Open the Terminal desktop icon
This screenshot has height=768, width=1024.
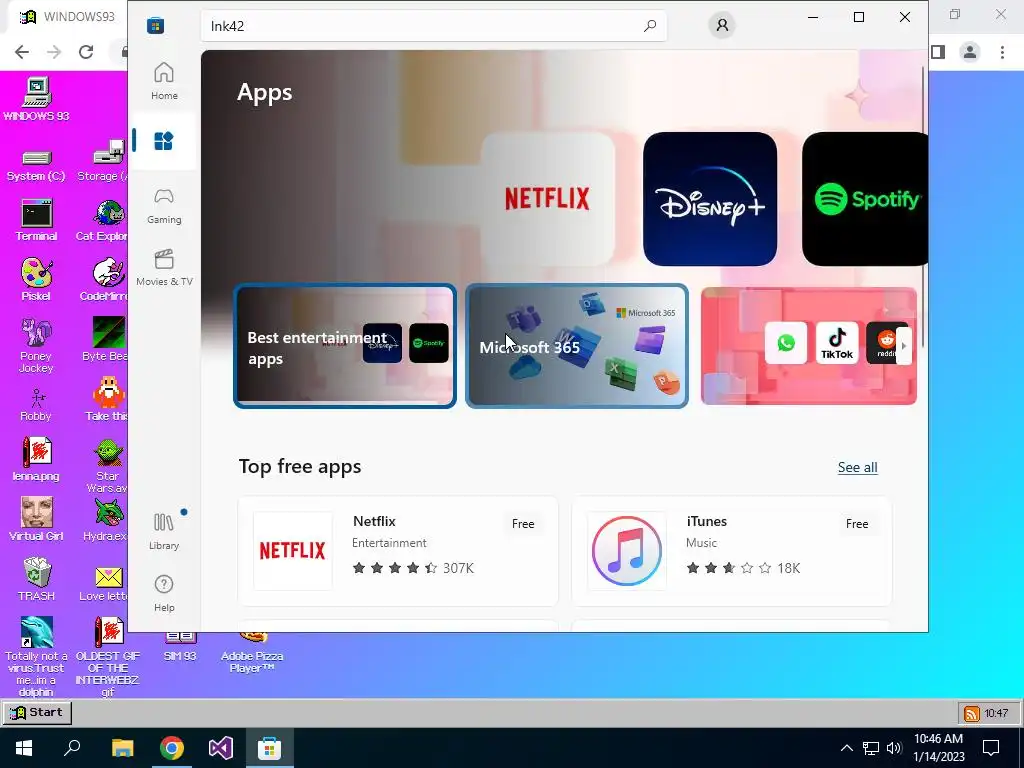coord(36,221)
